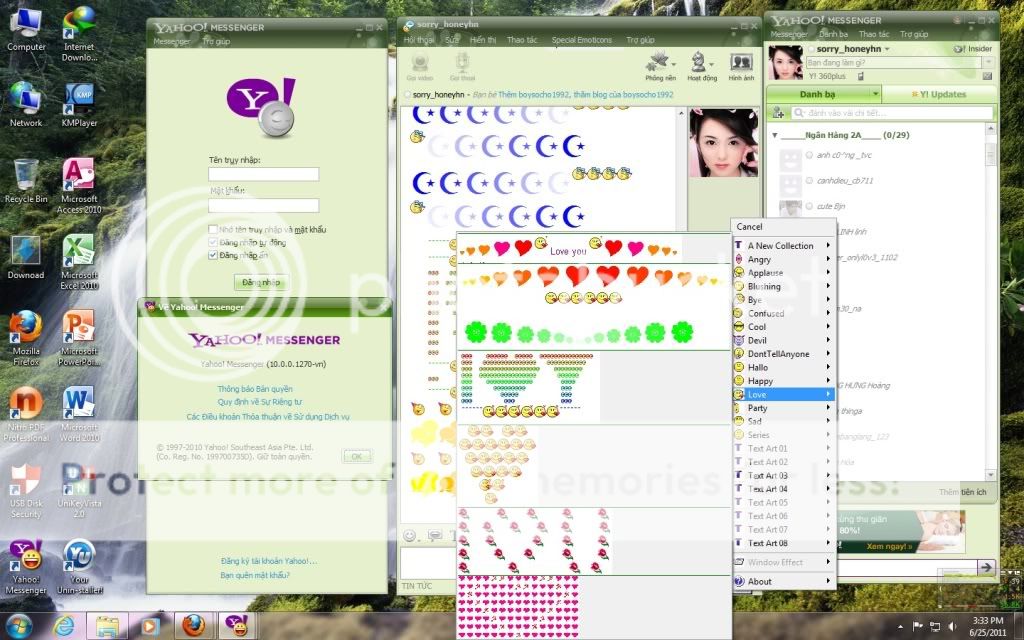Launch Internet Explorer from the taskbar

point(64,626)
